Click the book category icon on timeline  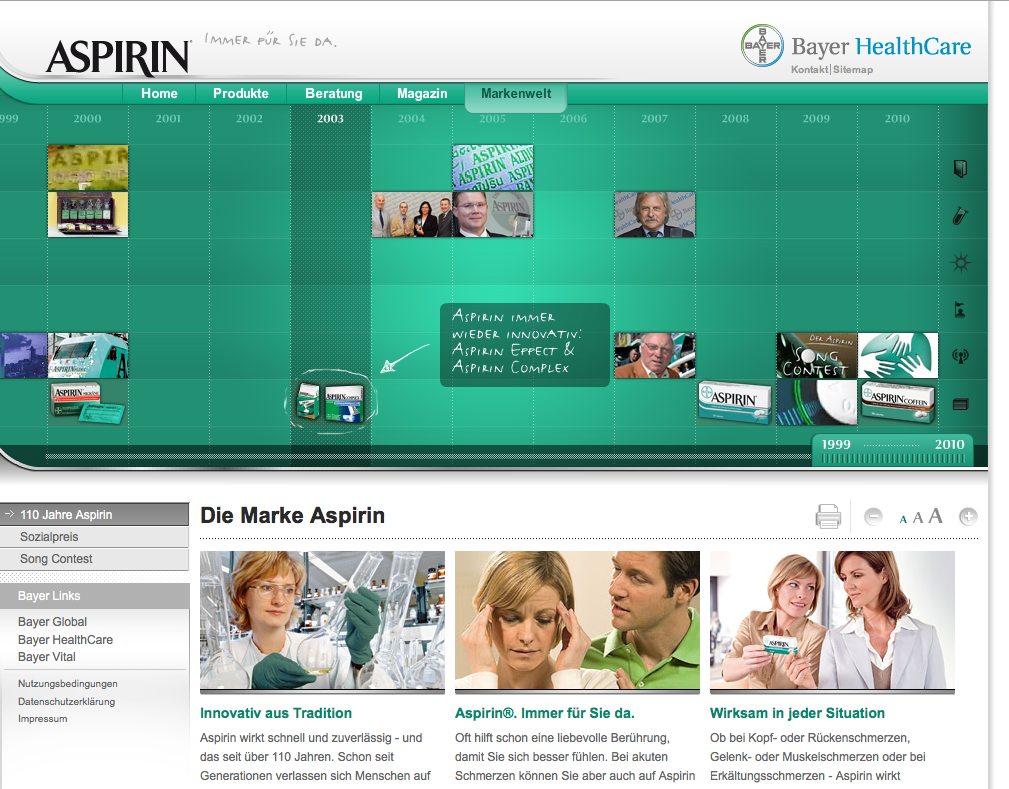pos(960,169)
